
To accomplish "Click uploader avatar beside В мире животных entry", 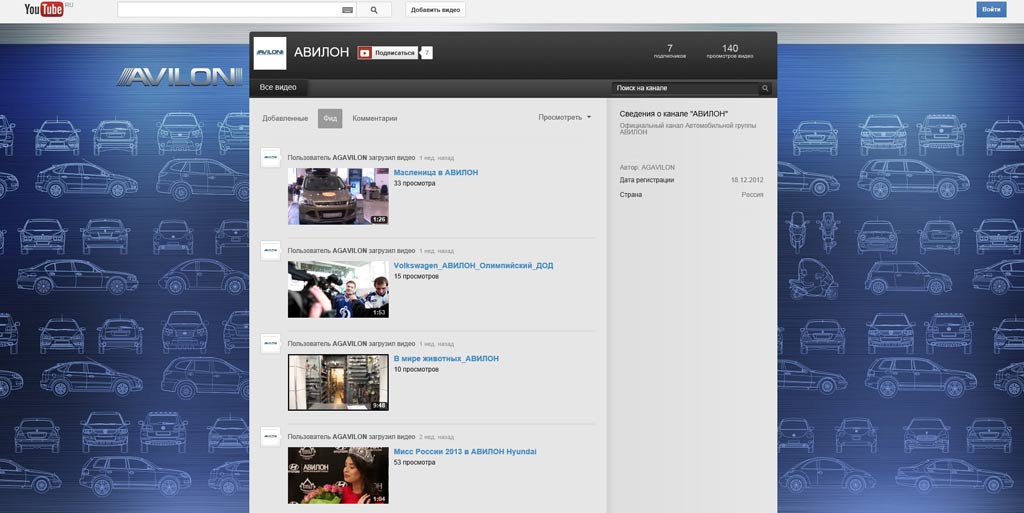I will [270, 343].
